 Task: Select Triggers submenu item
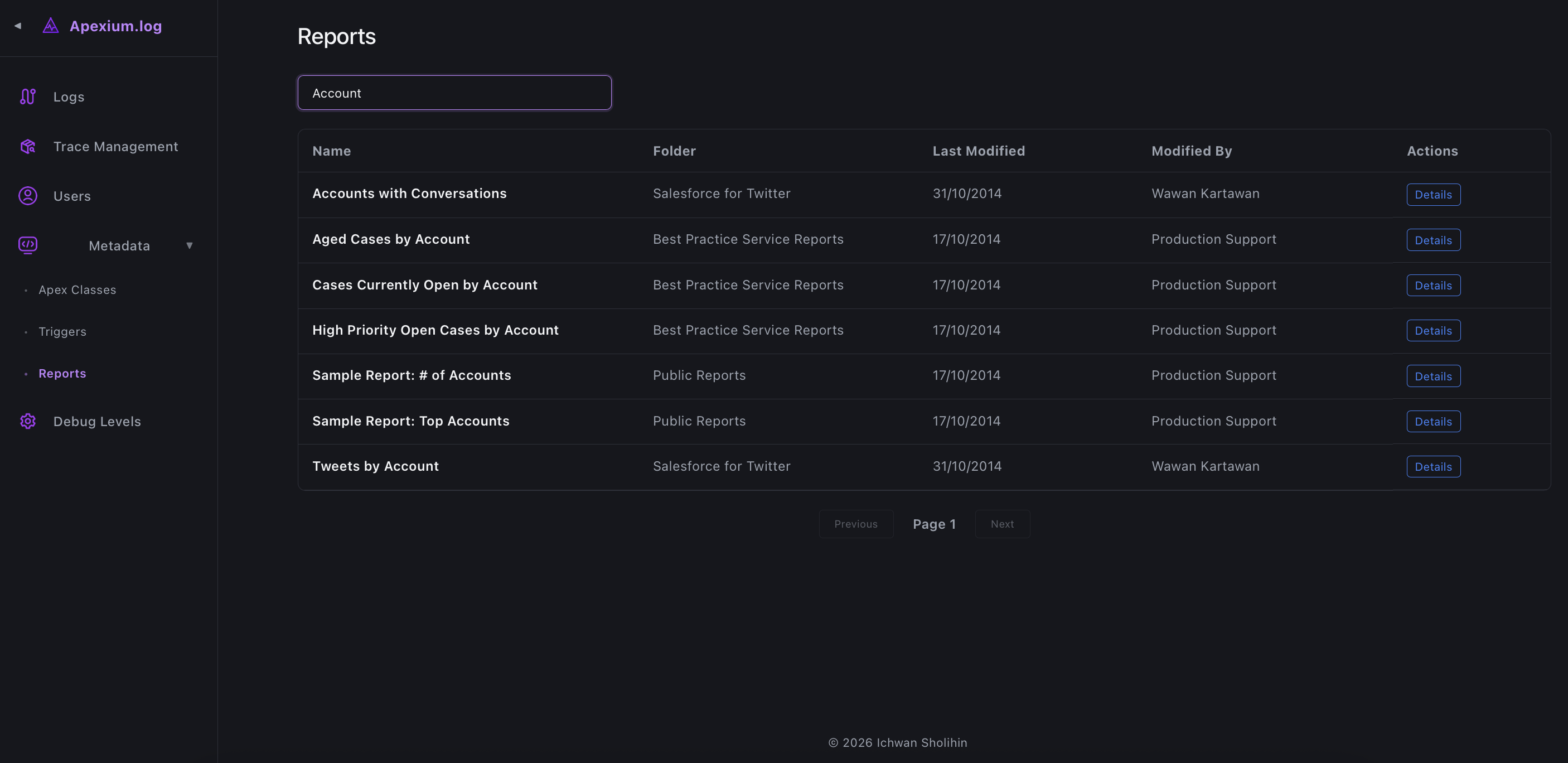[x=62, y=331]
